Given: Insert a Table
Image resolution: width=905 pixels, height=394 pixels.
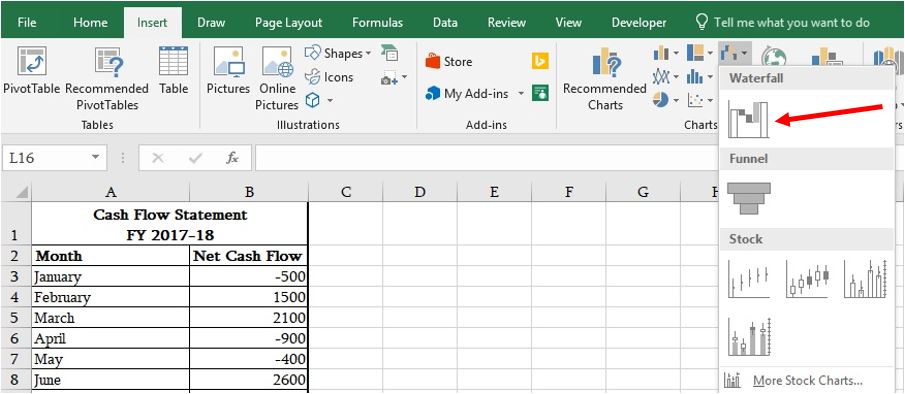Looking at the screenshot, I should (x=174, y=70).
